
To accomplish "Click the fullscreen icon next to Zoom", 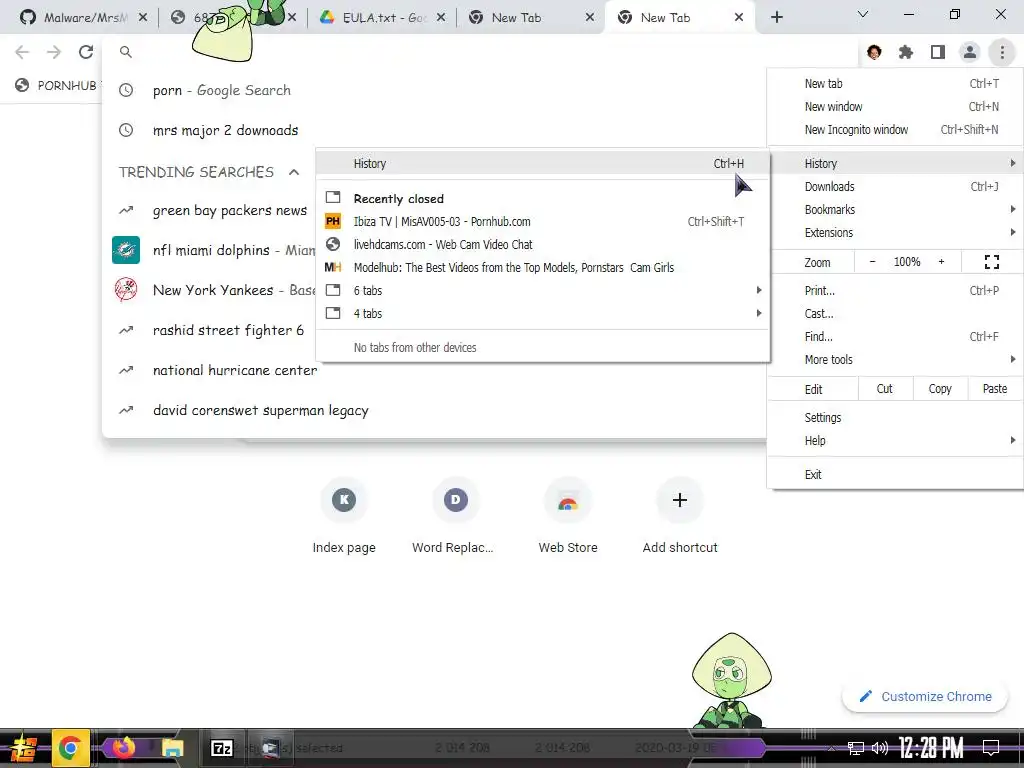I will (x=991, y=262).
